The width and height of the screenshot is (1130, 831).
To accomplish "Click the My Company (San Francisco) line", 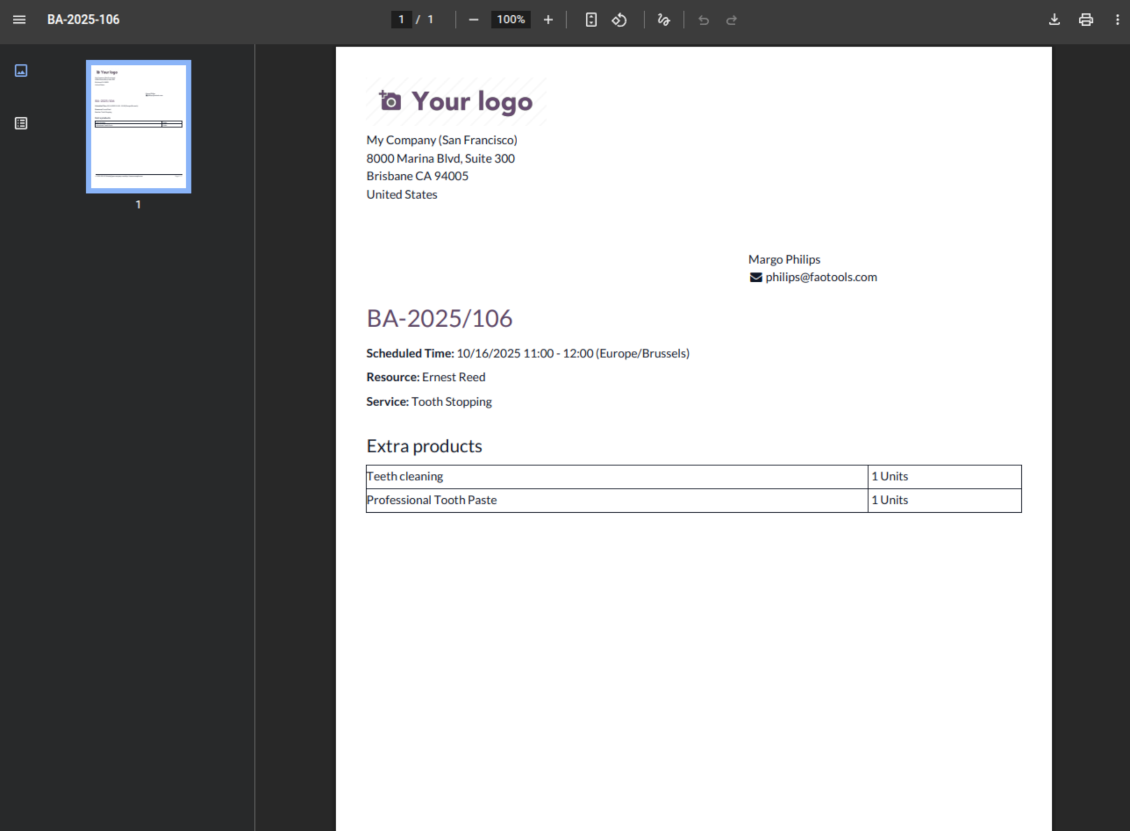I will [x=442, y=140].
